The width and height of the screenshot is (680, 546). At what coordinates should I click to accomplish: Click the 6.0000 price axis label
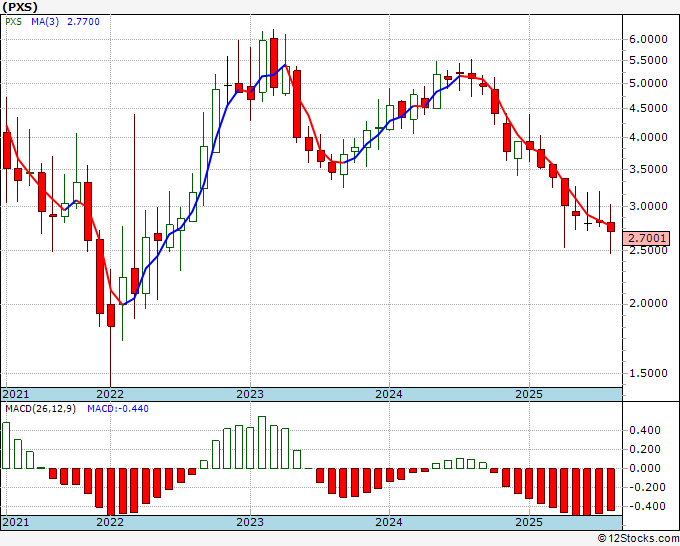click(x=648, y=39)
